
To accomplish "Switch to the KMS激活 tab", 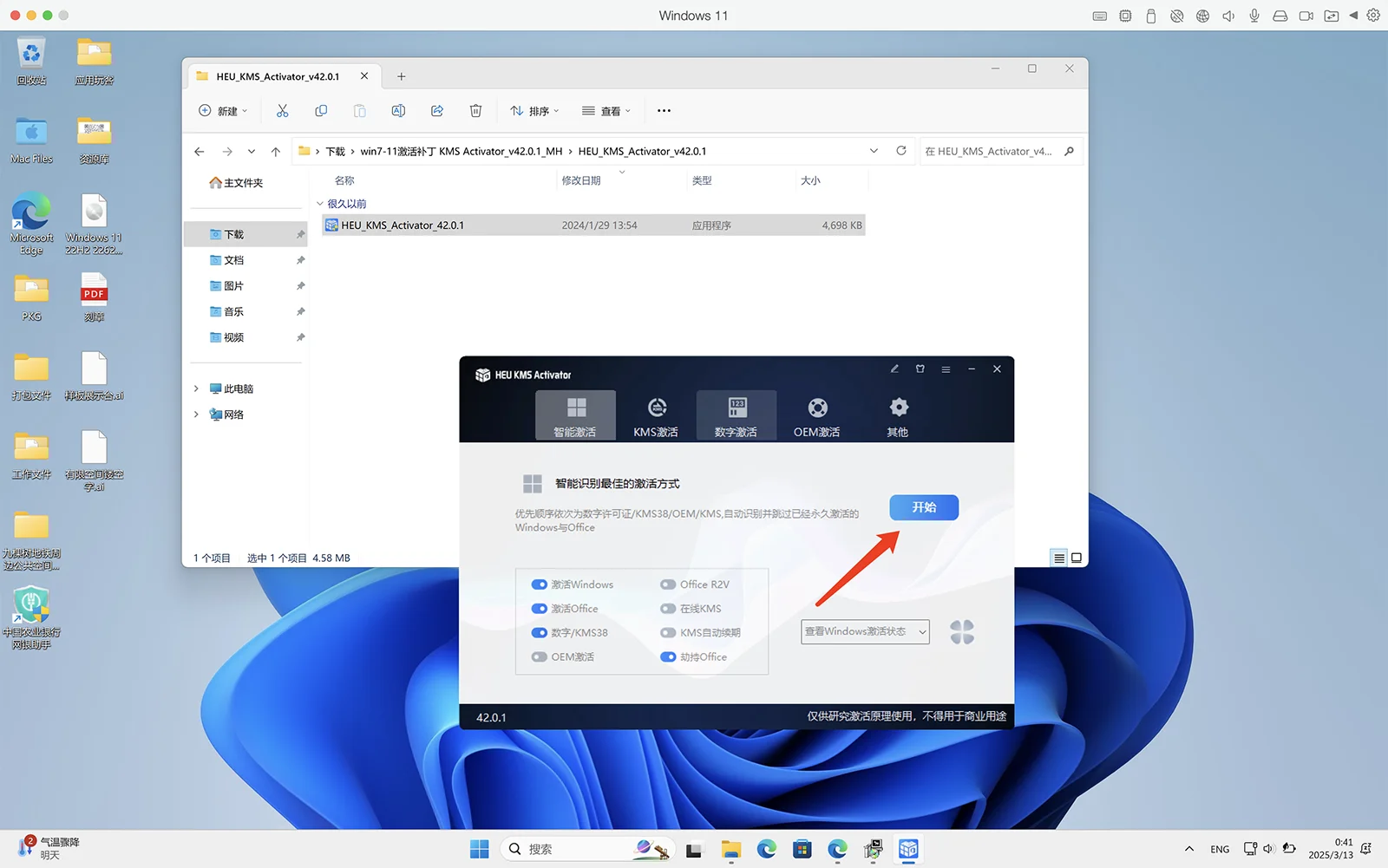I will 656,415.
